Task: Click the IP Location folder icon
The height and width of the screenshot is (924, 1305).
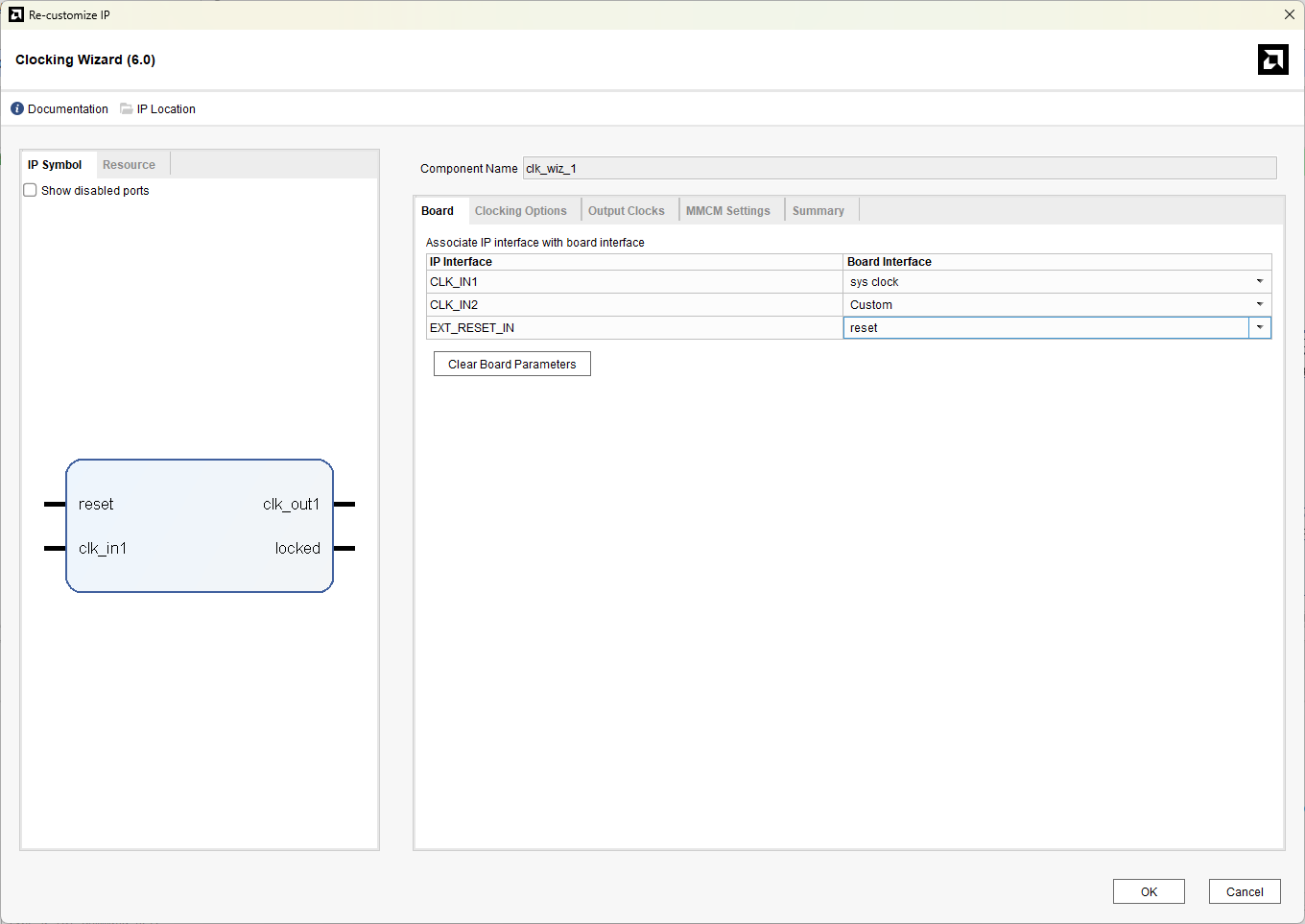Action: coord(127,109)
